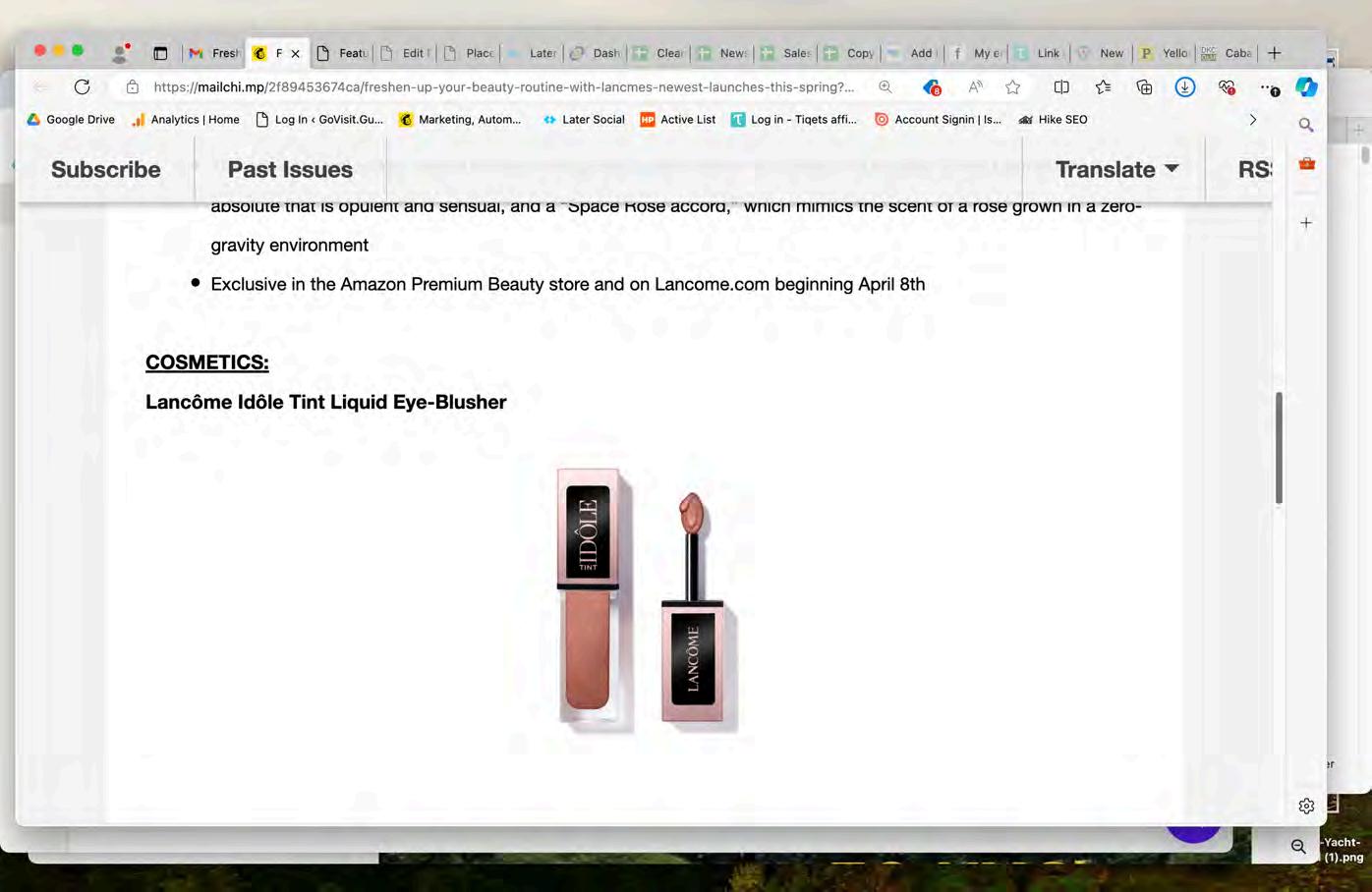Switch to the 'Clear' spreadsheet tab

pos(658,53)
